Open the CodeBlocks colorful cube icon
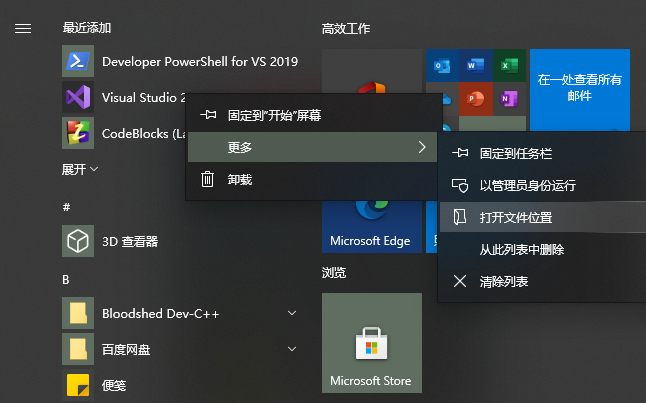The height and width of the screenshot is (403, 646). [78, 133]
